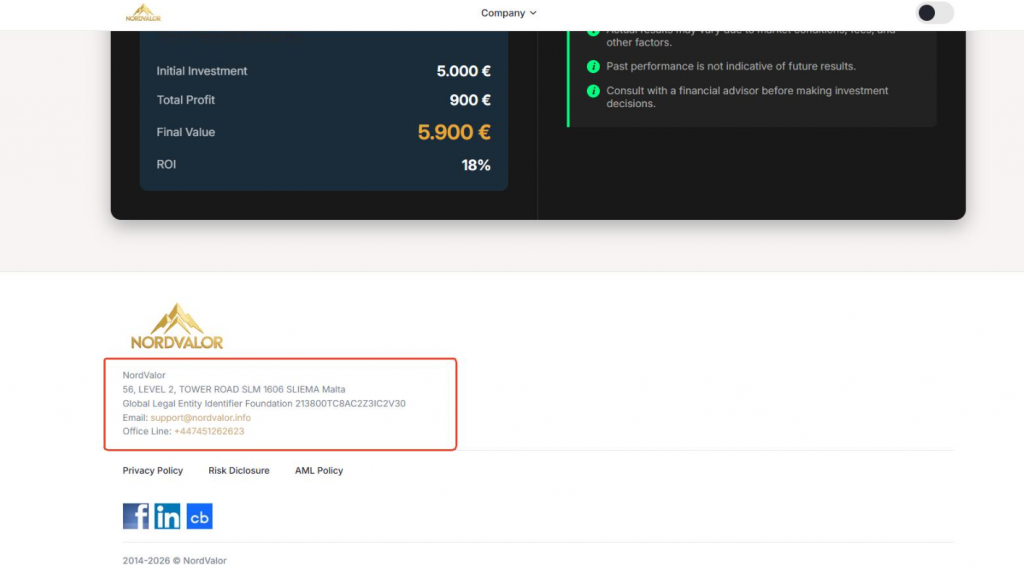Screen dimensions: 1024x570
Task: Open the LinkedIn social icon
Action: coord(167,516)
